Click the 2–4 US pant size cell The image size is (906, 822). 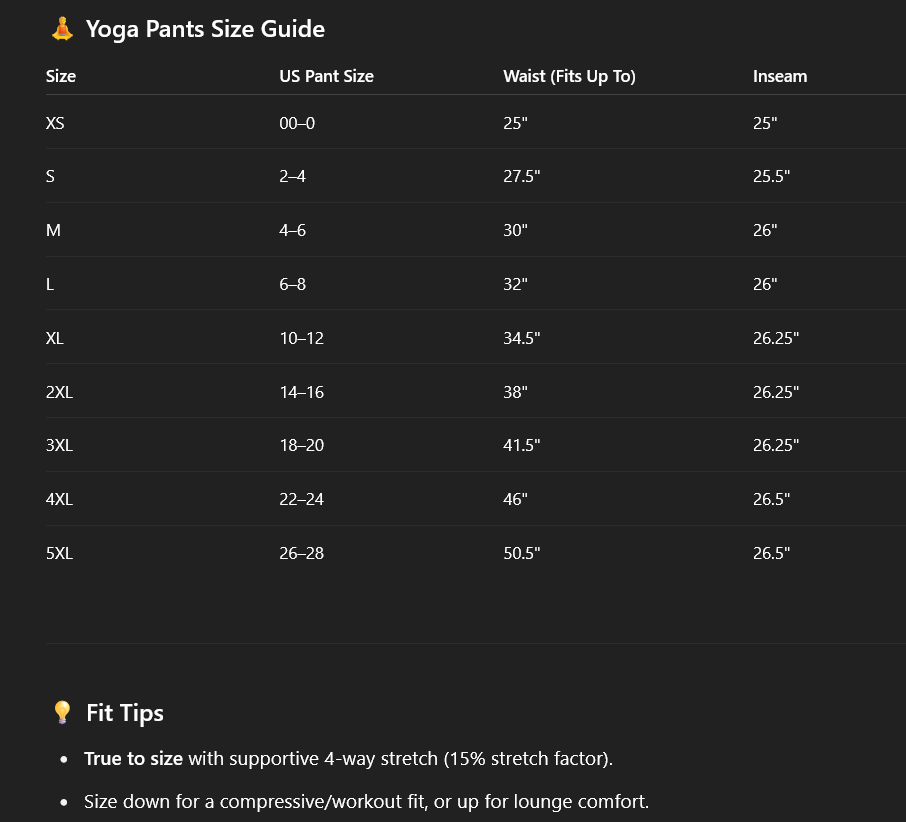tap(293, 177)
